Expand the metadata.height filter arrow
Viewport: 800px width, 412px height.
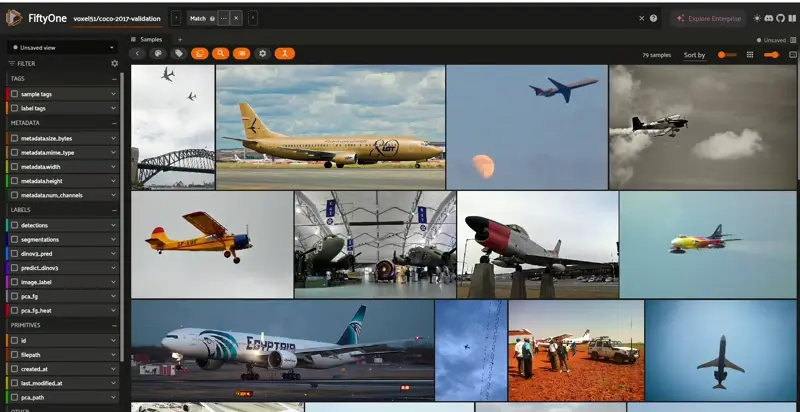pyautogui.click(x=113, y=181)
